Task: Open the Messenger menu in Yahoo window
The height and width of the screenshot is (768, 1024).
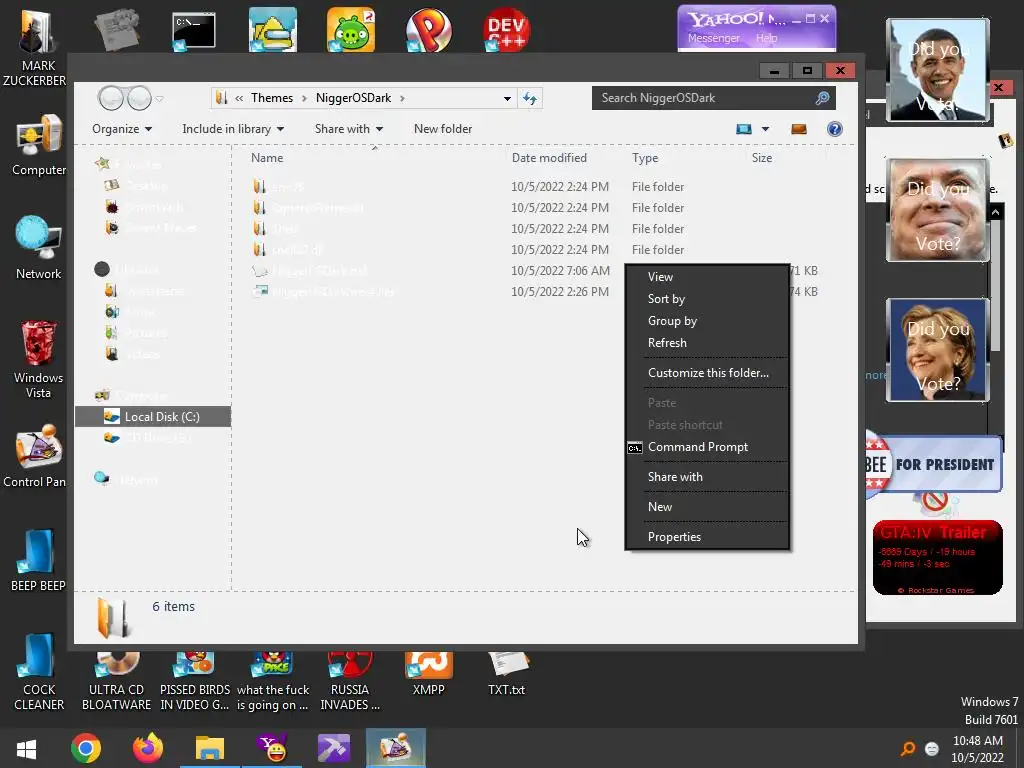Action: 713,38
